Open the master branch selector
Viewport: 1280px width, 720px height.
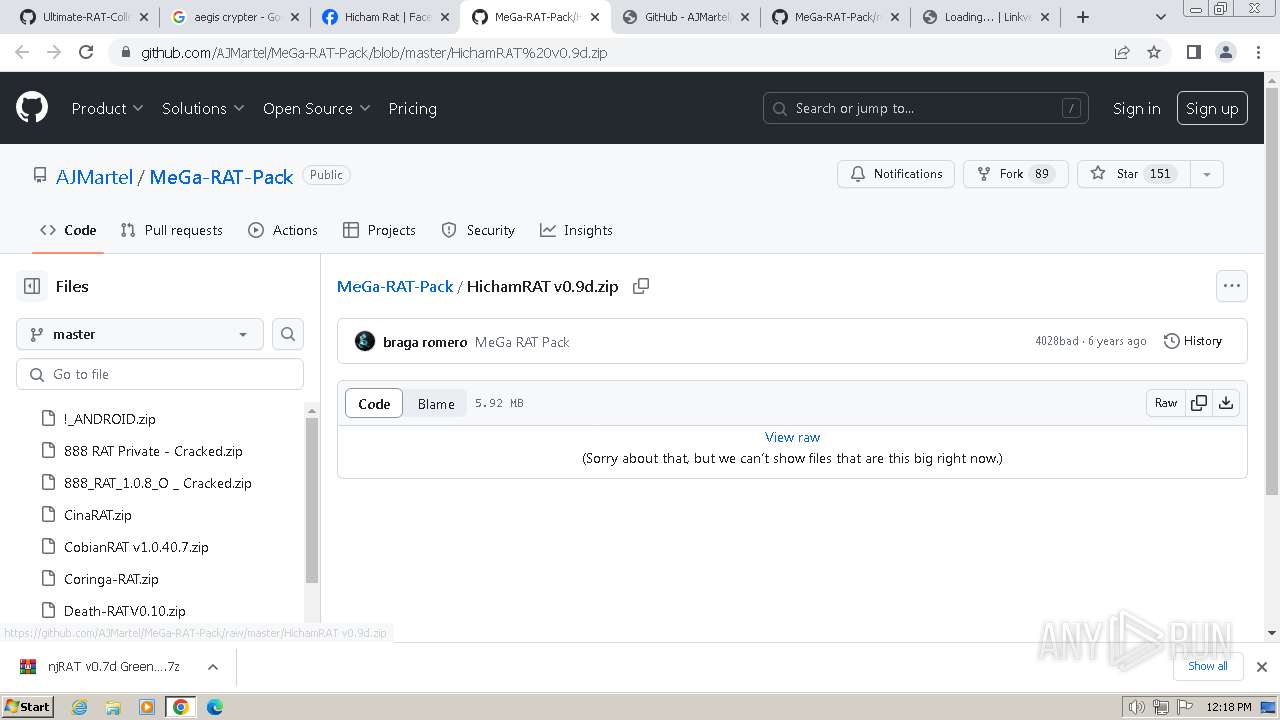coord(140,334)
